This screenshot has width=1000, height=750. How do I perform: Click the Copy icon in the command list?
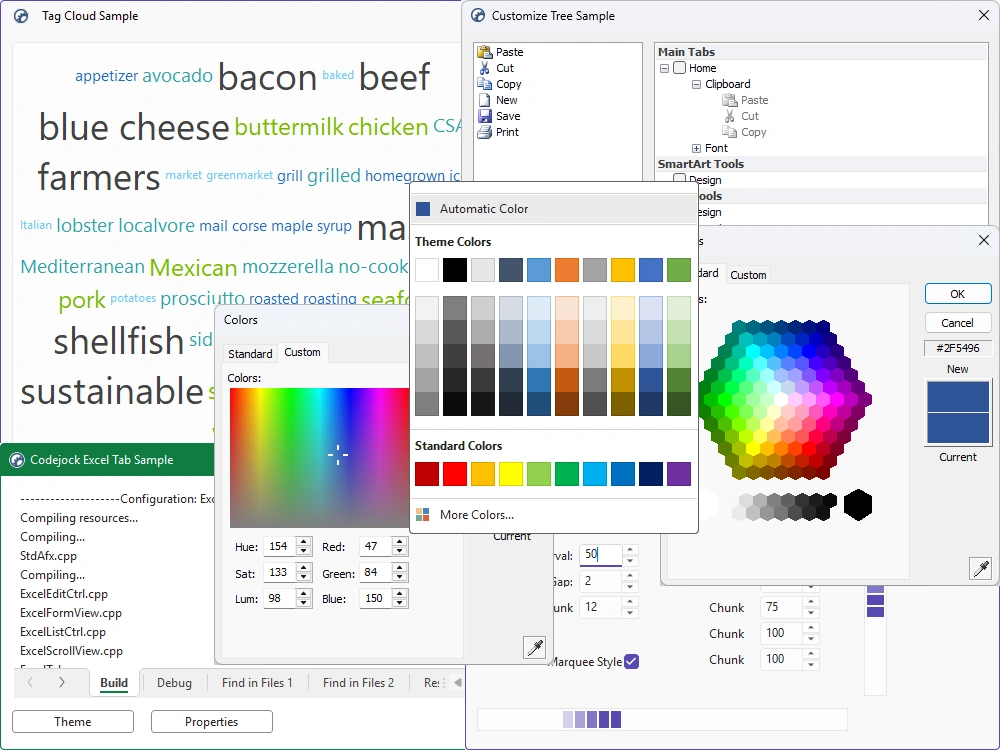point(485,84)
